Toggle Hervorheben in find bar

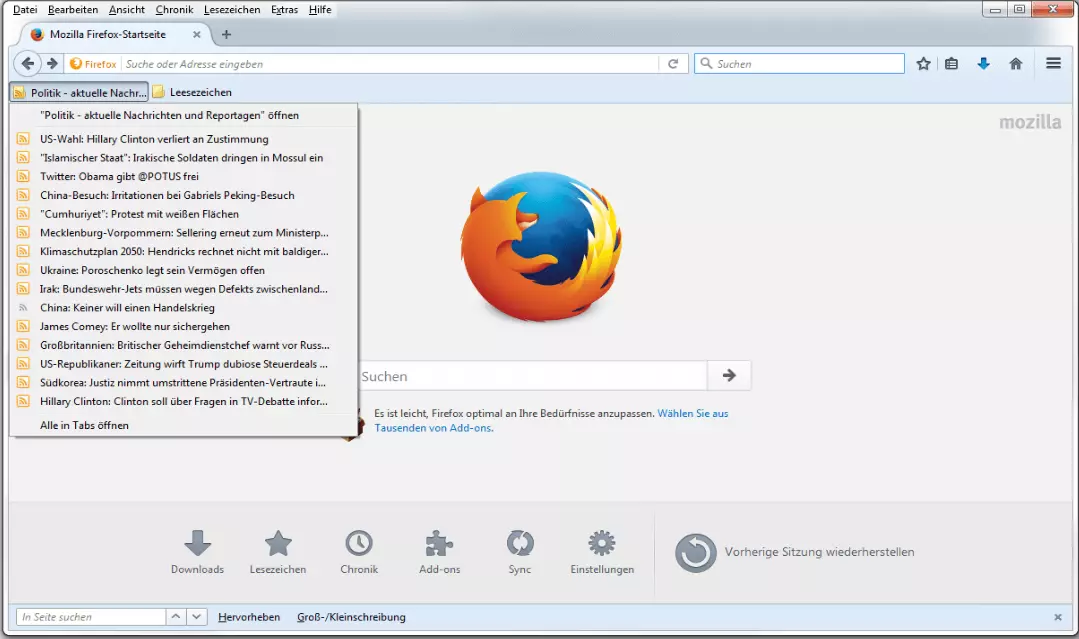click(249, 617)
